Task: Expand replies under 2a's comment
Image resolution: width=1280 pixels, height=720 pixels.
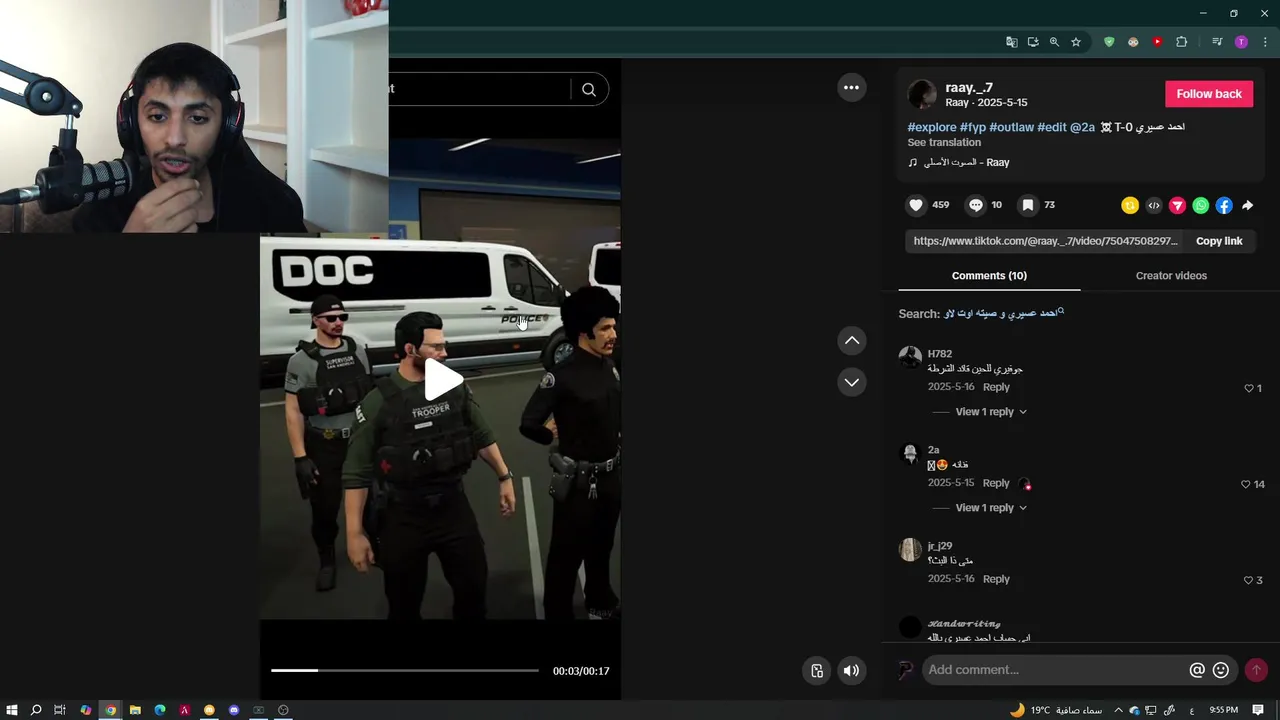Action: click(991, 508)
